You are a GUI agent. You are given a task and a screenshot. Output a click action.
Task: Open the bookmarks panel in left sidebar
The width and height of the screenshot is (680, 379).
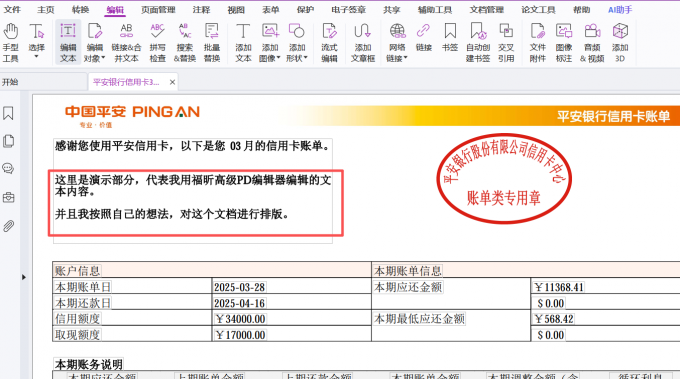[8, 114]
